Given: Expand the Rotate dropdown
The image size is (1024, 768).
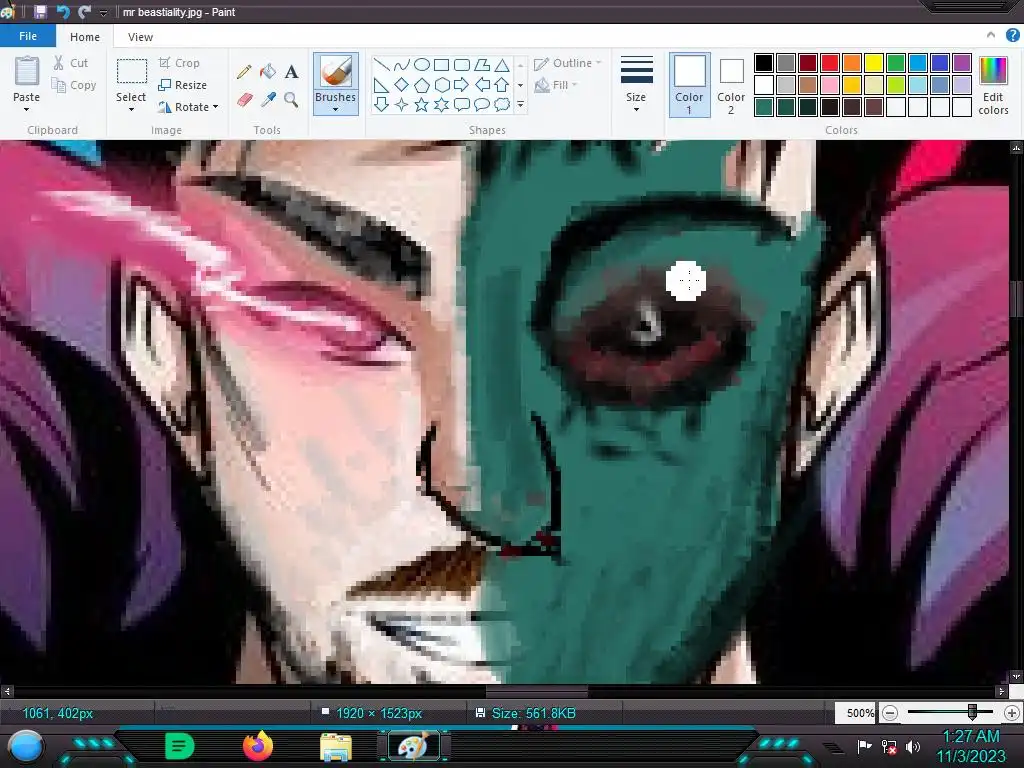Looking at the screenshot, I should (x=216, y=106).
